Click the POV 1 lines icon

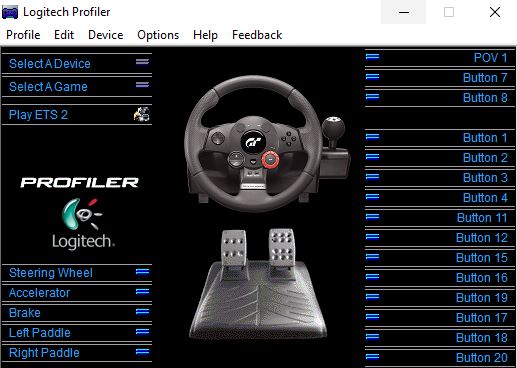[x=372, y=57]
